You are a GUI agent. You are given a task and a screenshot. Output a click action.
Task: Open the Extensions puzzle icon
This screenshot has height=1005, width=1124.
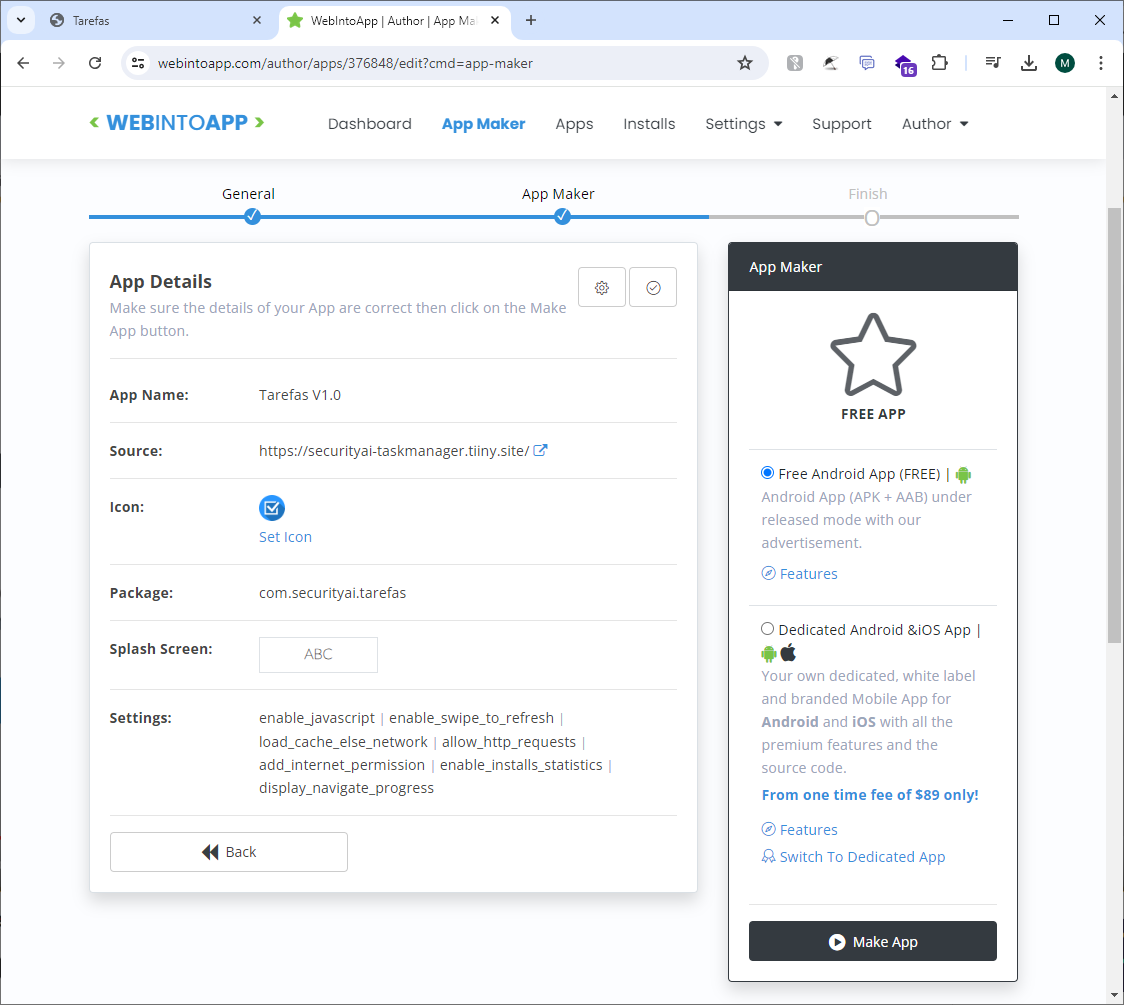click(939, 63)
